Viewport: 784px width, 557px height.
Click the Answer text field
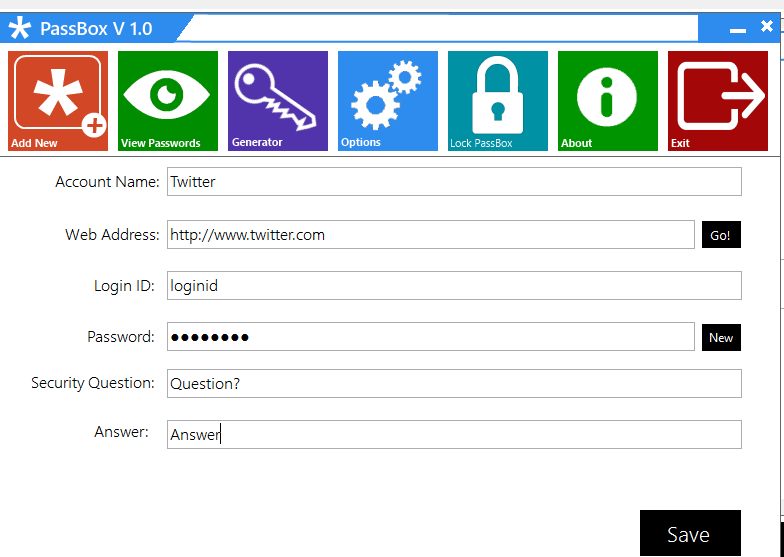click(454, 434)
